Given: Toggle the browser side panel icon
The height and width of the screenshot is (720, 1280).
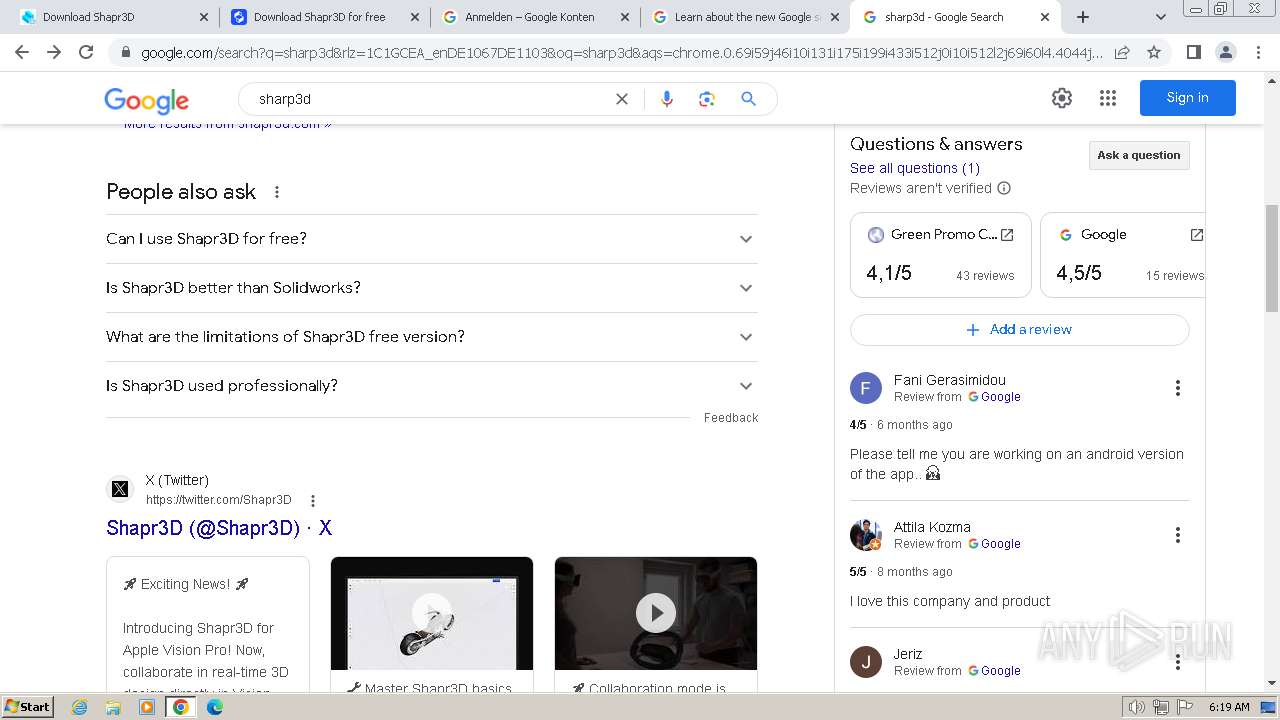Looking at the screenshot, I should click(1193, 52).
